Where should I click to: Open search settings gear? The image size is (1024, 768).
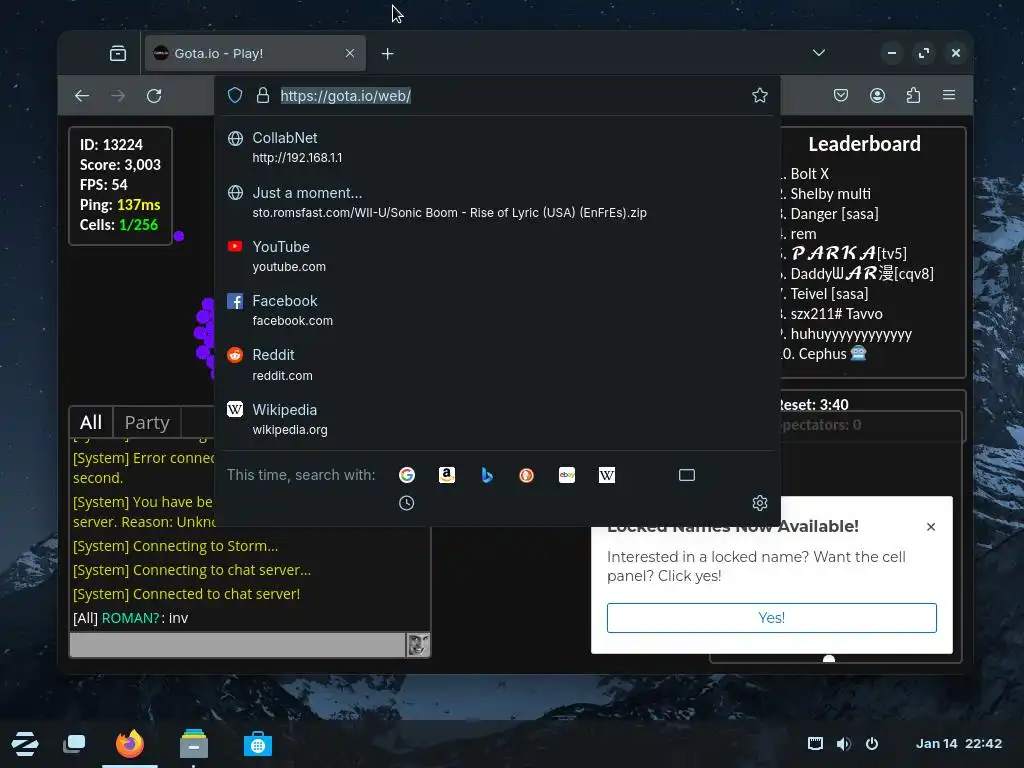760,503
